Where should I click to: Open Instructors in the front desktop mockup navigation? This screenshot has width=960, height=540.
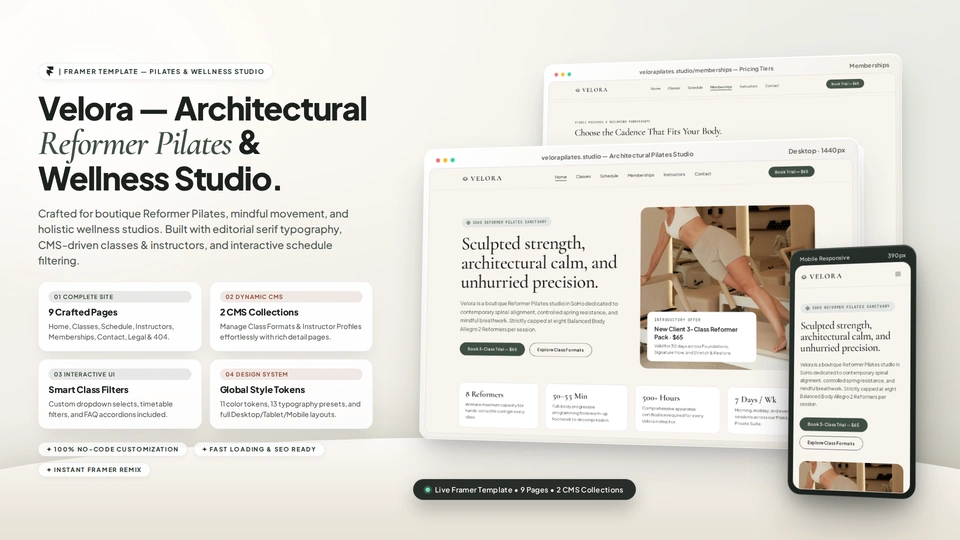tap(674, 174)
